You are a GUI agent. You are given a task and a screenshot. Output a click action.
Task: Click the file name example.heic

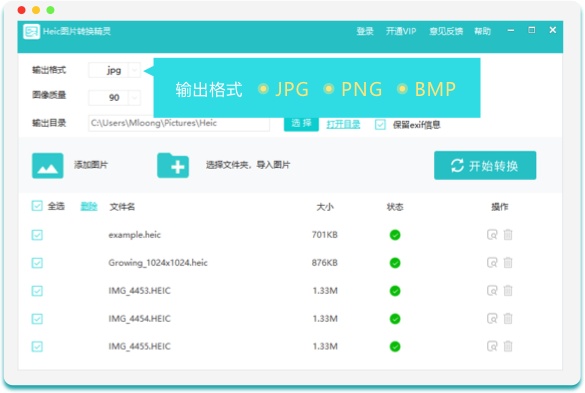pos(135,235)
